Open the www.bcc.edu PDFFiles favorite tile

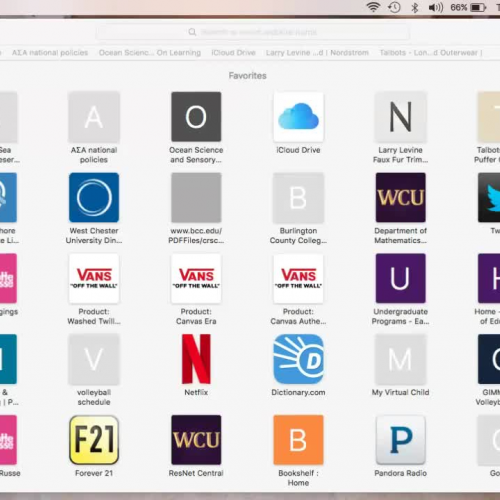coord(196,198)
